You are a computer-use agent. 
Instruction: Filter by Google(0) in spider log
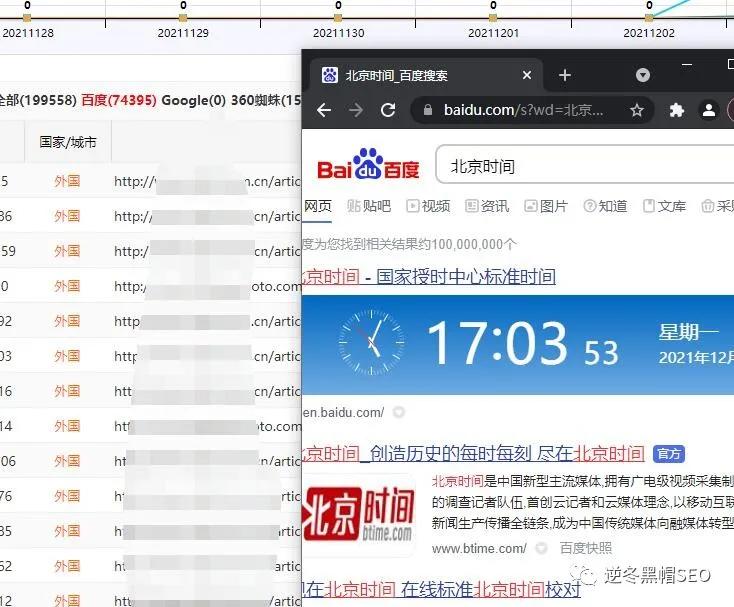click(x=193, y=100)
